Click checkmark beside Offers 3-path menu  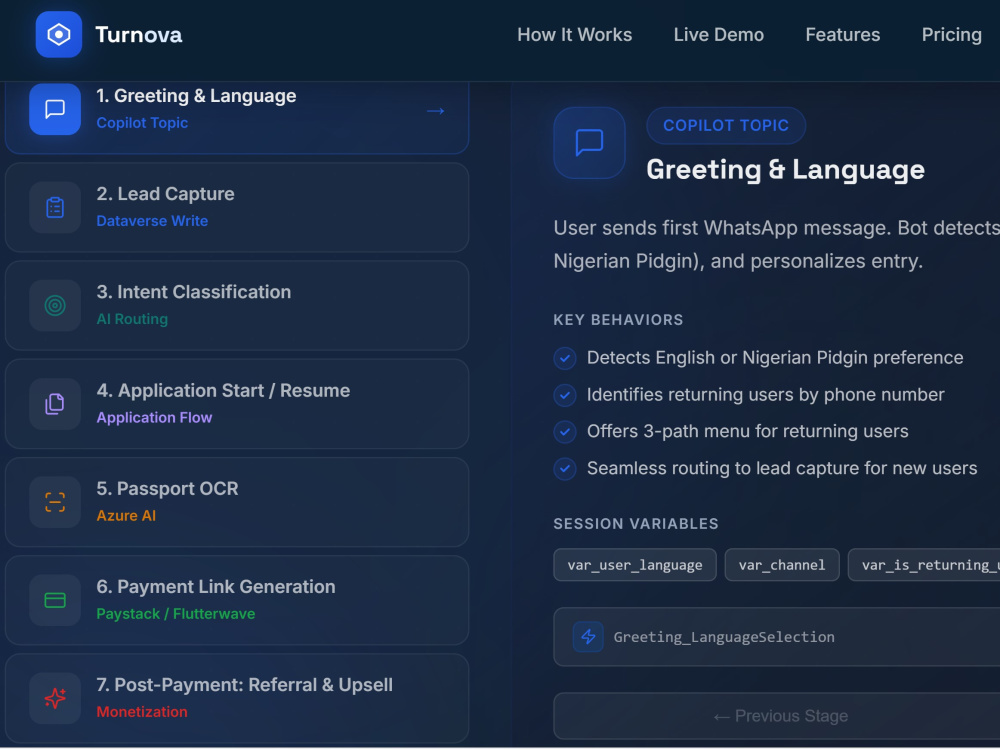pyautogui.click(x=565, y=432)
